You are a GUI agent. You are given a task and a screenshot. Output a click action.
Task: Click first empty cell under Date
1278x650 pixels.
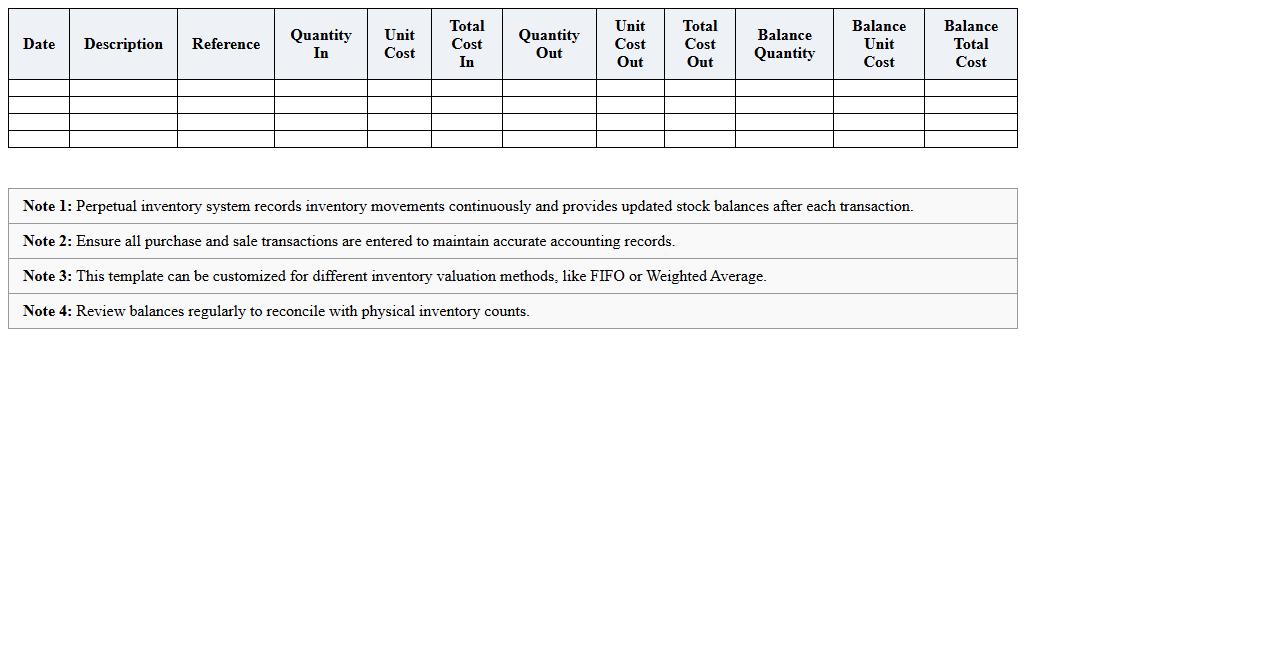point(39,88)
